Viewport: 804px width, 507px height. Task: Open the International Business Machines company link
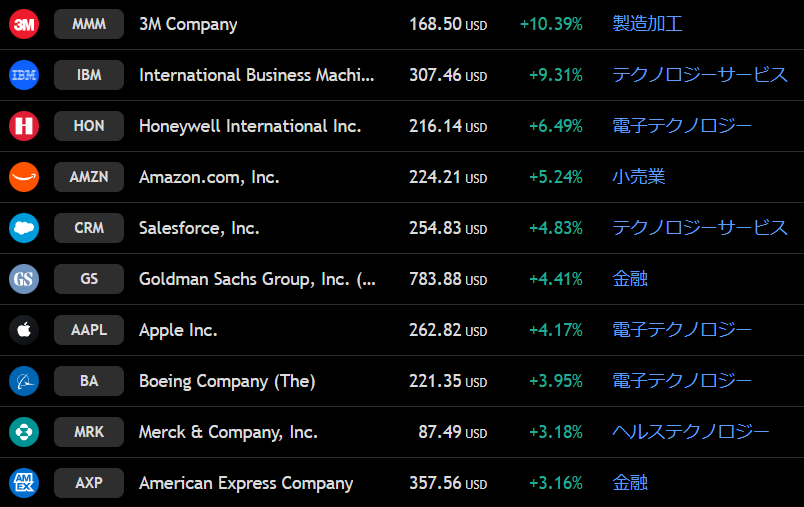257,75
